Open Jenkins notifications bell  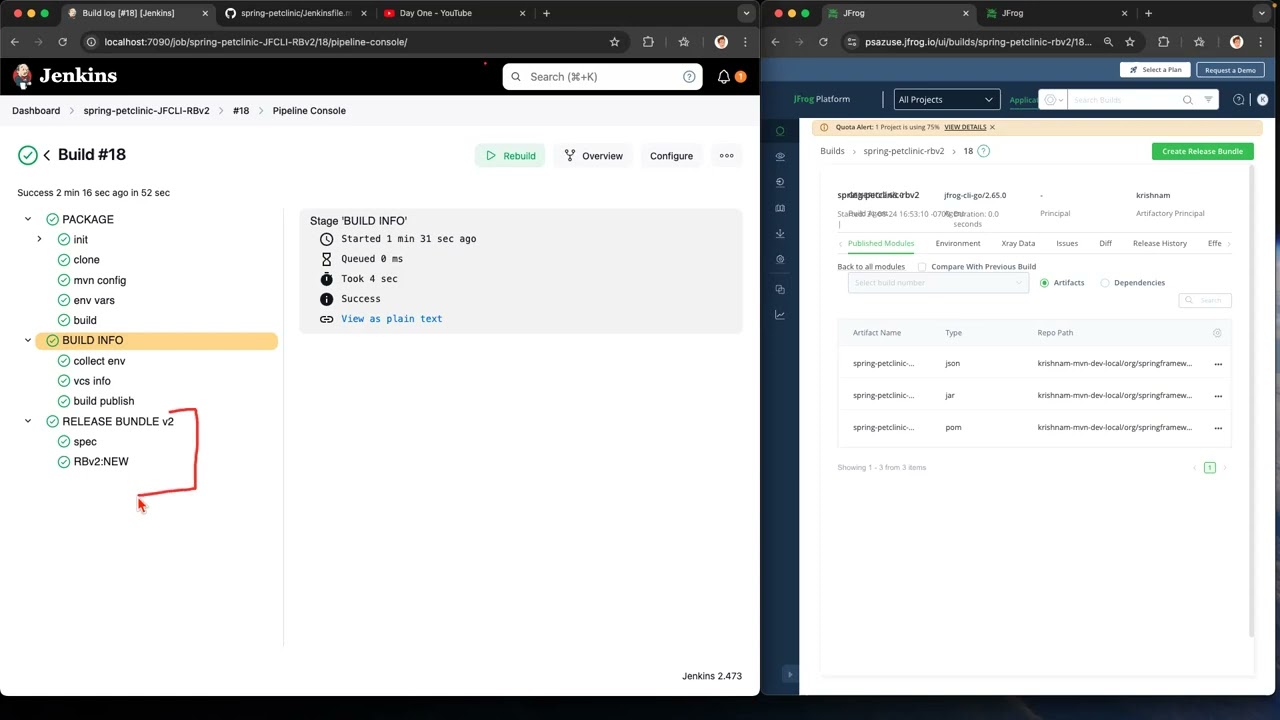click(724, 77)
